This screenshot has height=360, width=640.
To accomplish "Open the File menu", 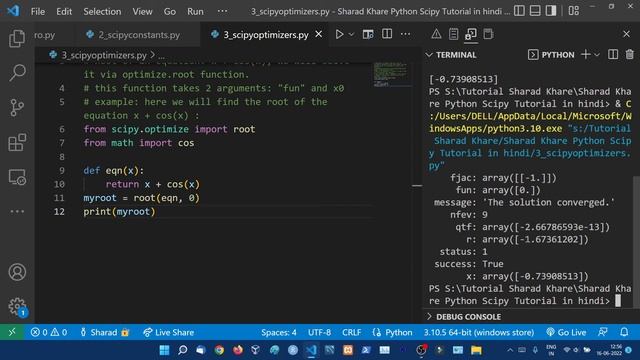I will coord(38,11).
